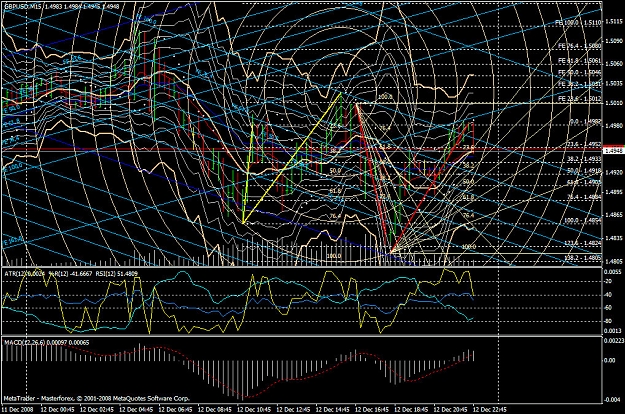Click the 1.5035 price scale value
This screenshot has height=414, width=625.
point(614,83)
